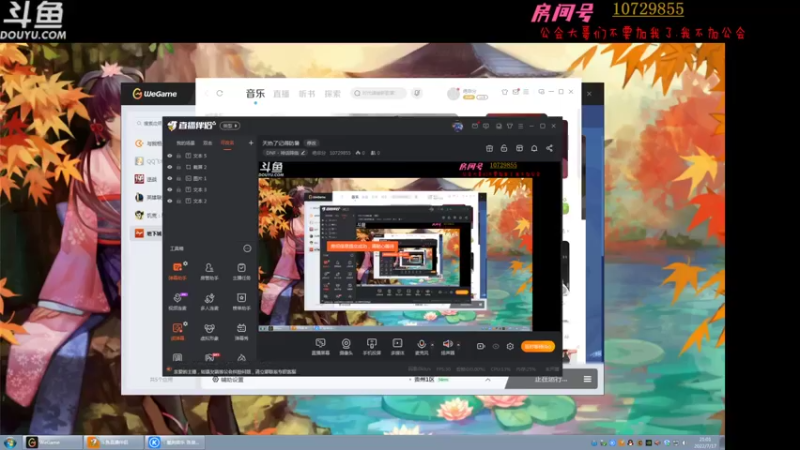This screenshot has width=800, height=450.
Task: Hide the 文本 2 layer with its eye icon
Action: point(170,201)
